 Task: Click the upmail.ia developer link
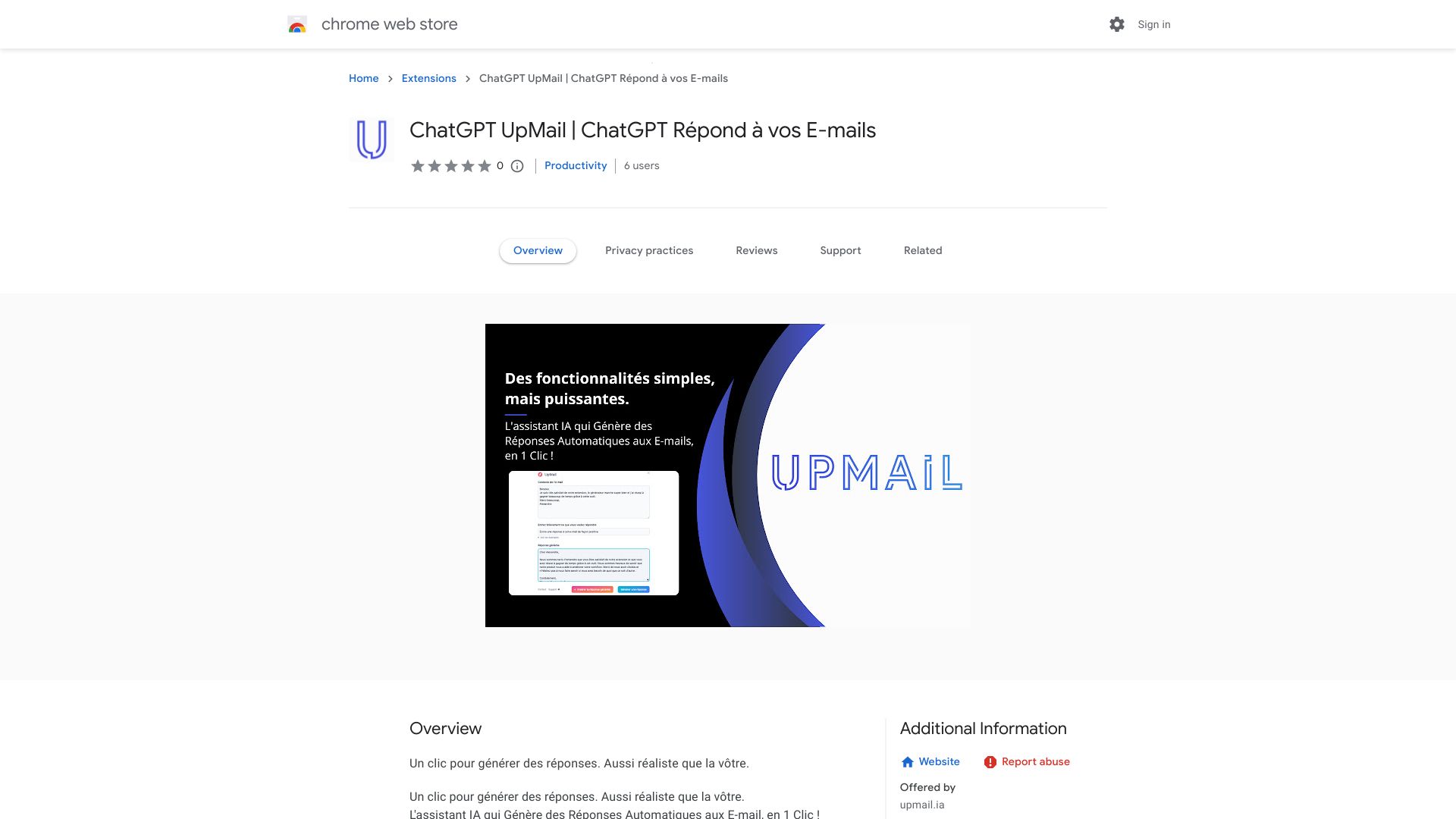[921, 805]
